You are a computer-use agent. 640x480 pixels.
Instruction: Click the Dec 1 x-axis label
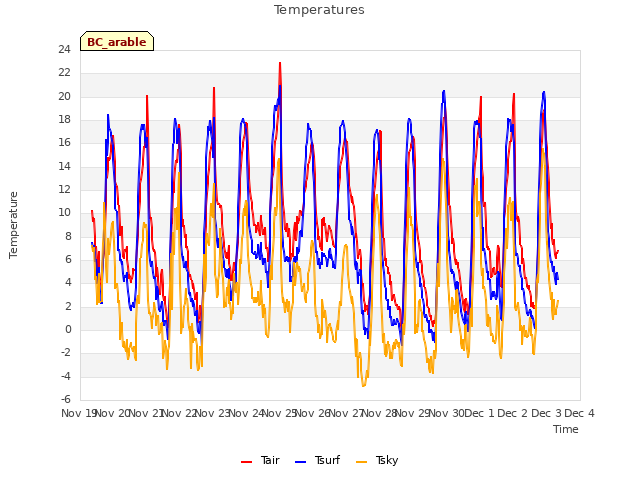[x=480, y=413]
